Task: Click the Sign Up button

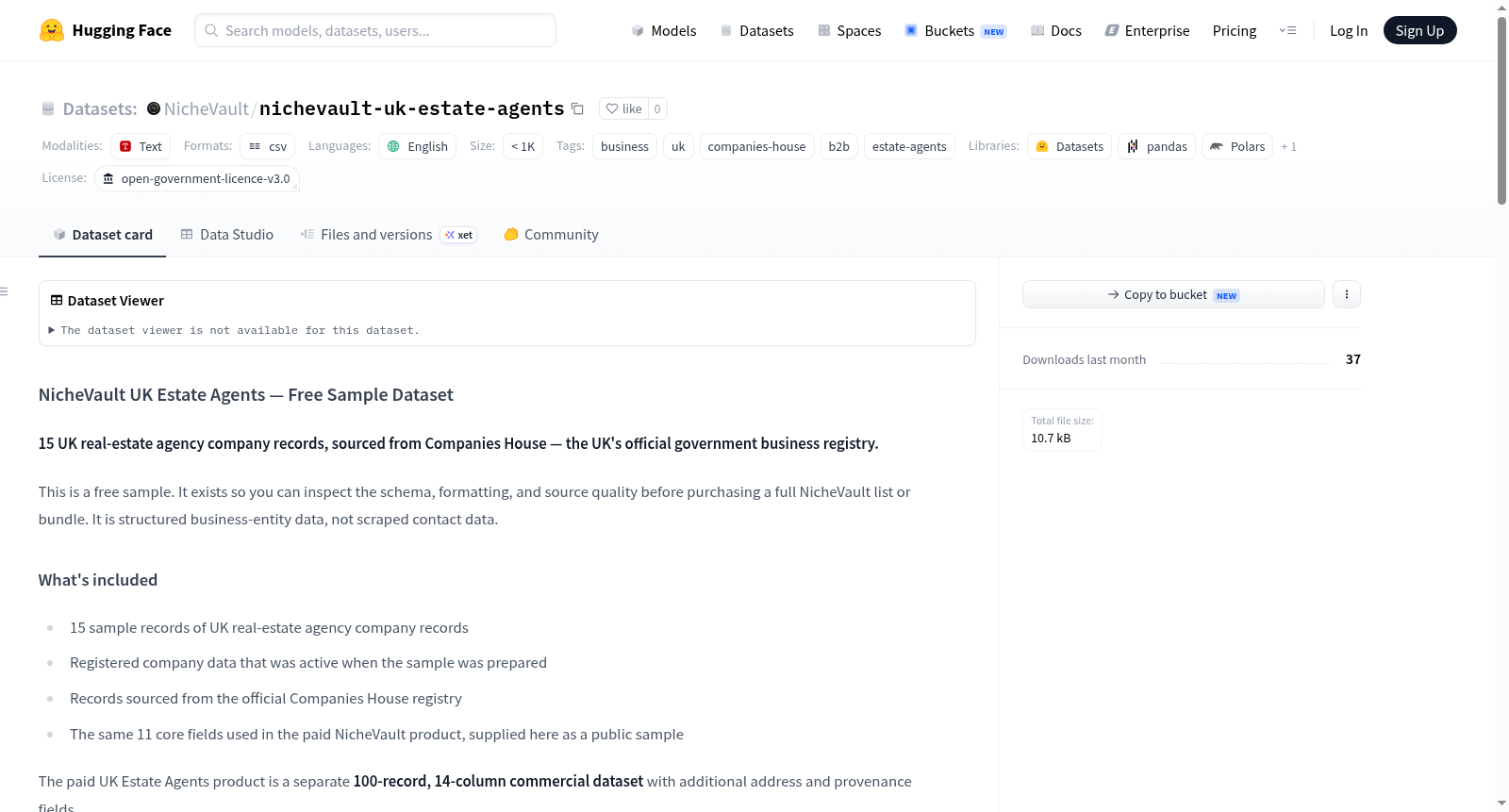Action: [x=1419, y=30]
